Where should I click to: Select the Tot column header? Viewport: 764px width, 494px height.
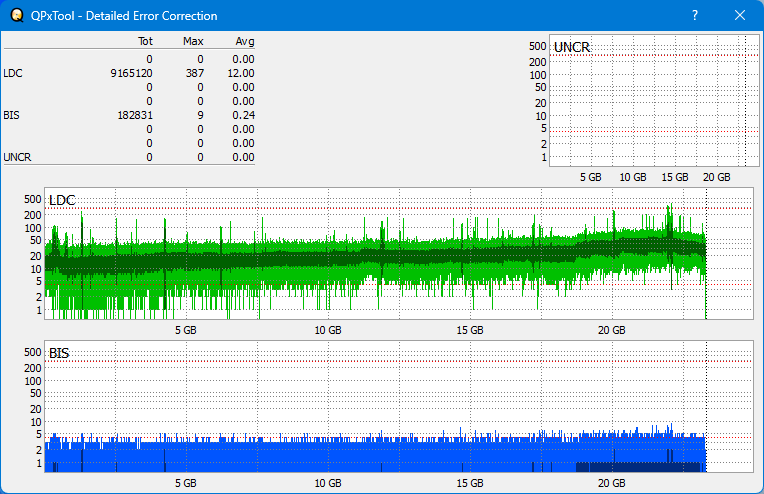point(145,41)
